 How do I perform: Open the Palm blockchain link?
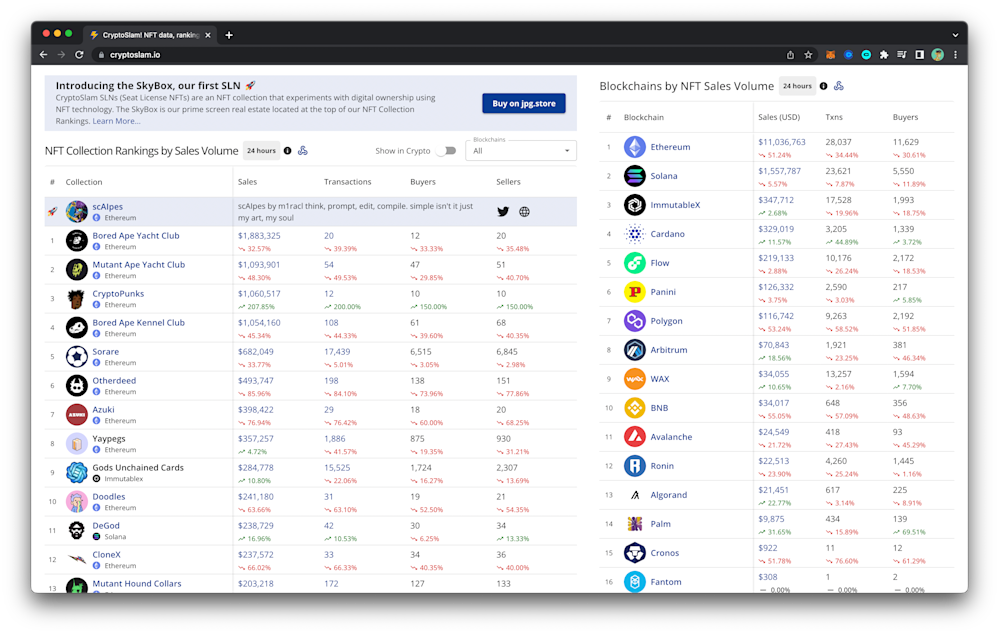tap(660, 524)
